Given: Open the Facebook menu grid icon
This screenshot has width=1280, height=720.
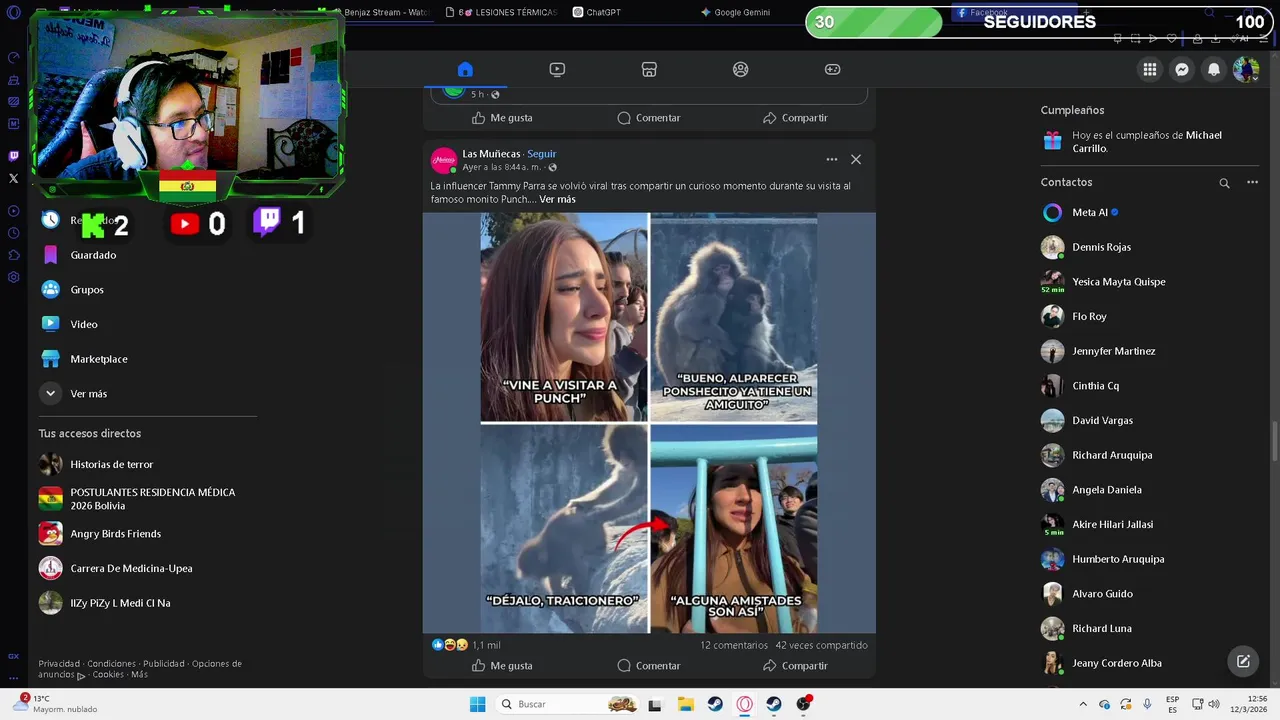Looking at the screenshot, I should (x=1150, y=69).
